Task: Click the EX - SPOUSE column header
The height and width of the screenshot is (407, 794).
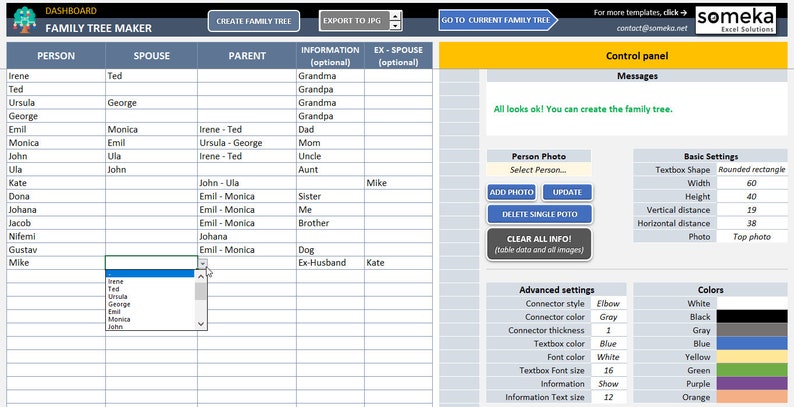Action: pyautogui.click(x=398, y=56)
